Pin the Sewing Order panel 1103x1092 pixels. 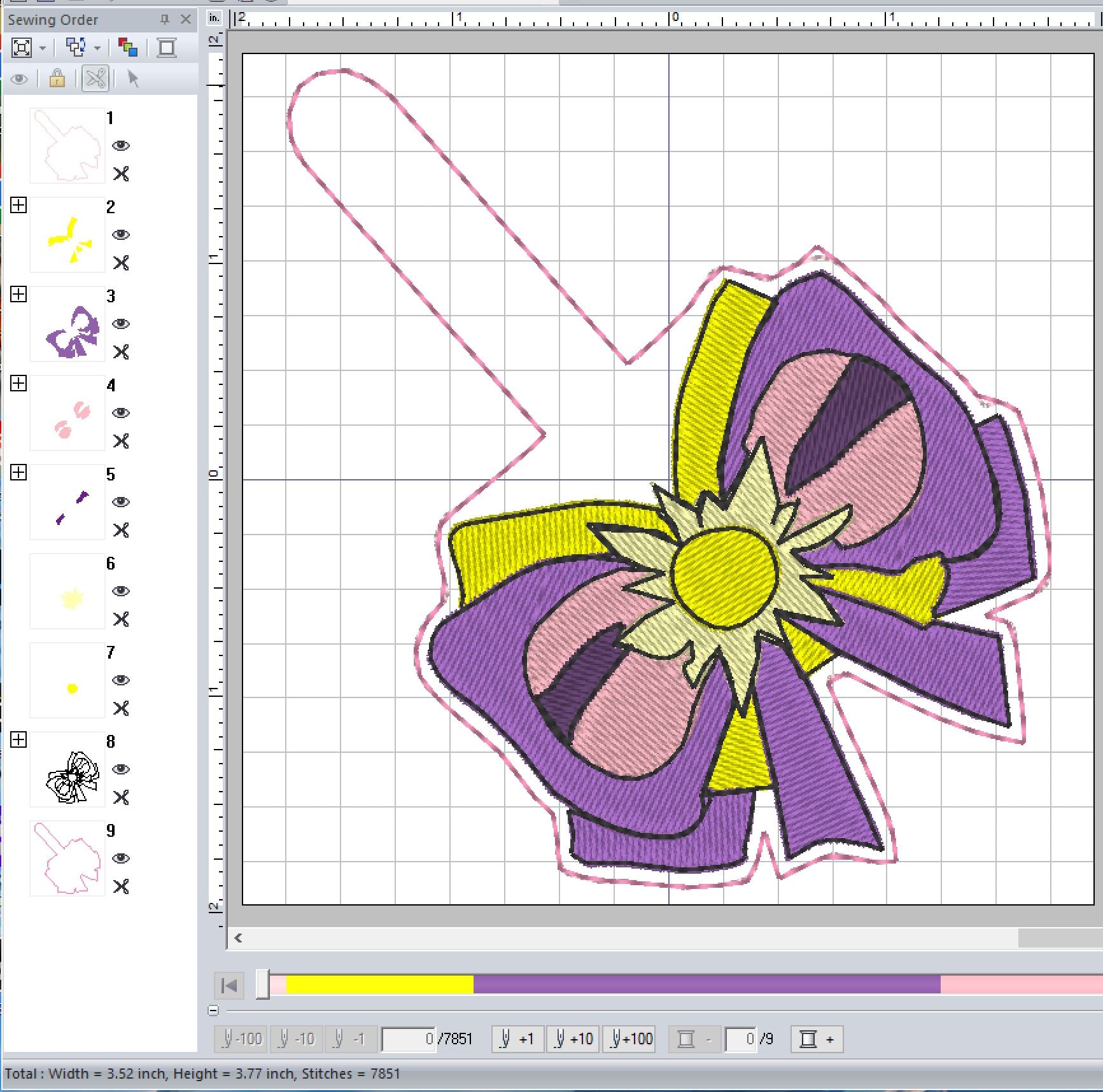(x=165, y=20)
